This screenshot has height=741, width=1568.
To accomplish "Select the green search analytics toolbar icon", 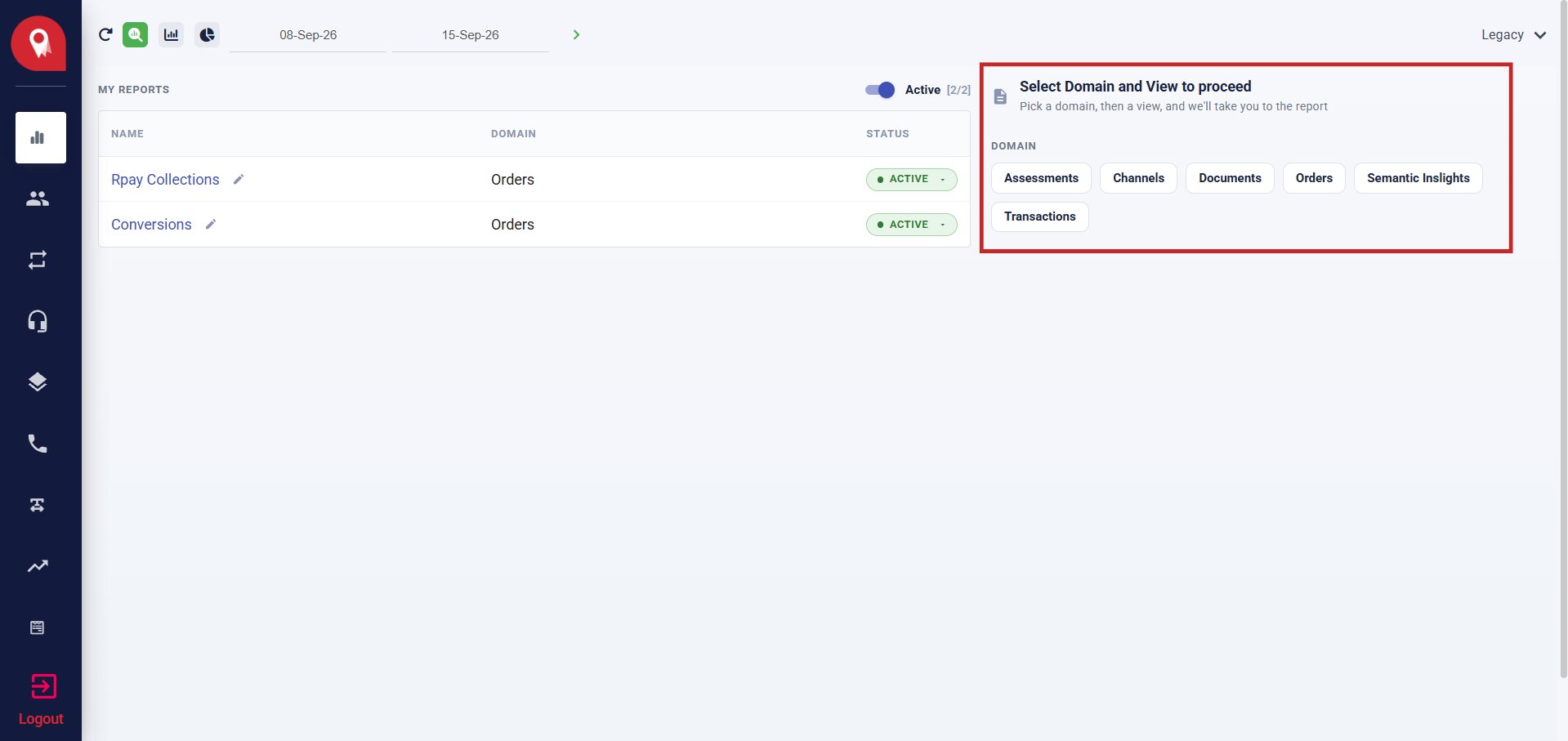I will point(136,34).
